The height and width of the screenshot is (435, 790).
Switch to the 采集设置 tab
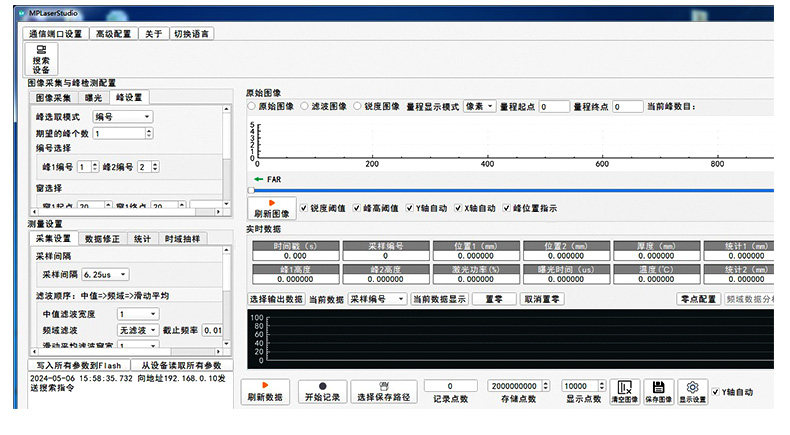(x=53, y=238)
